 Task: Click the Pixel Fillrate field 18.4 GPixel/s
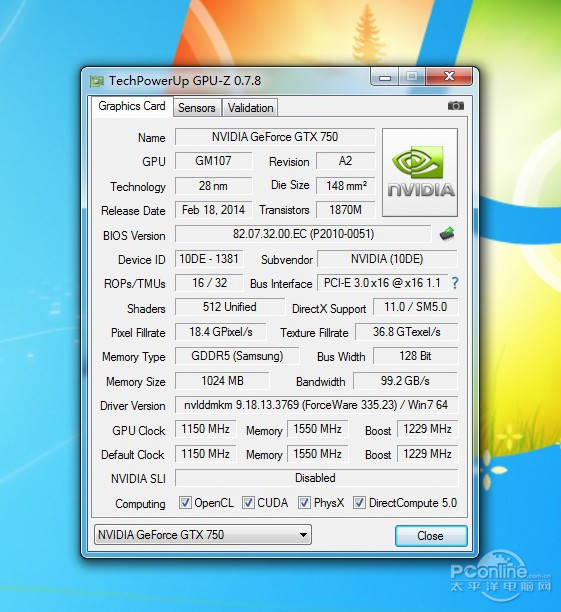221,332
